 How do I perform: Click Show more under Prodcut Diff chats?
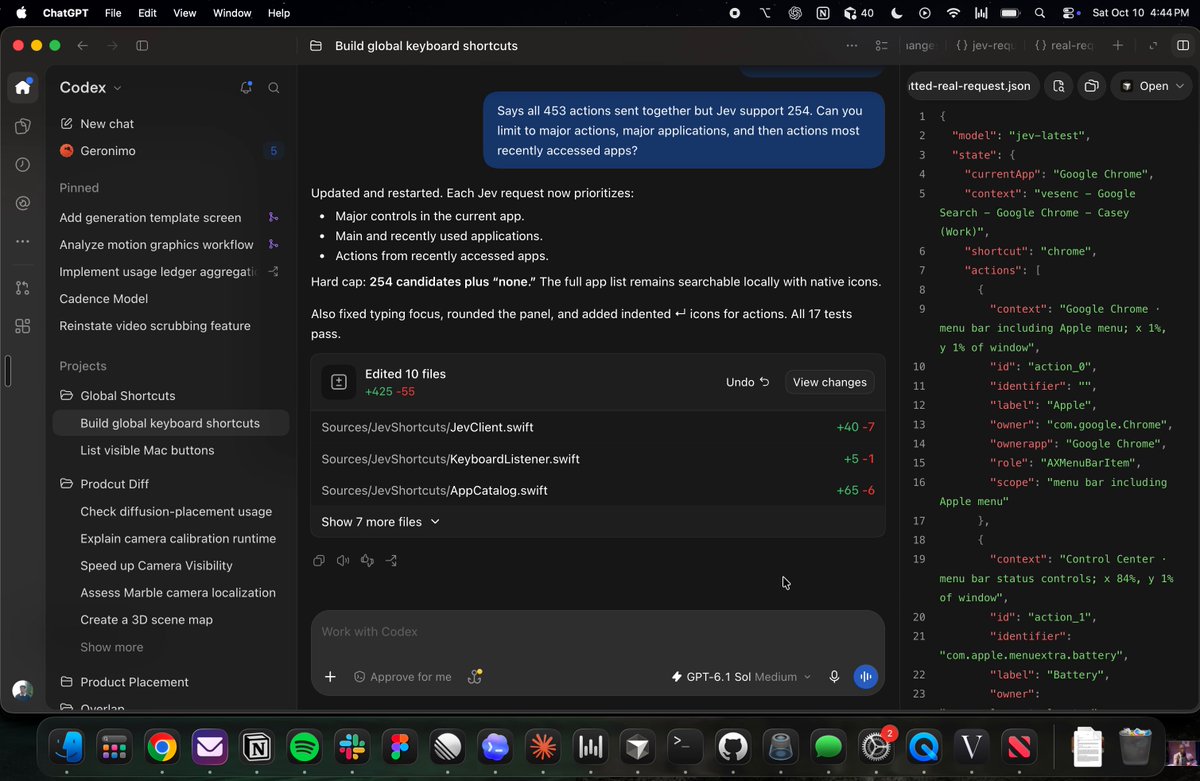click(112, 647)
